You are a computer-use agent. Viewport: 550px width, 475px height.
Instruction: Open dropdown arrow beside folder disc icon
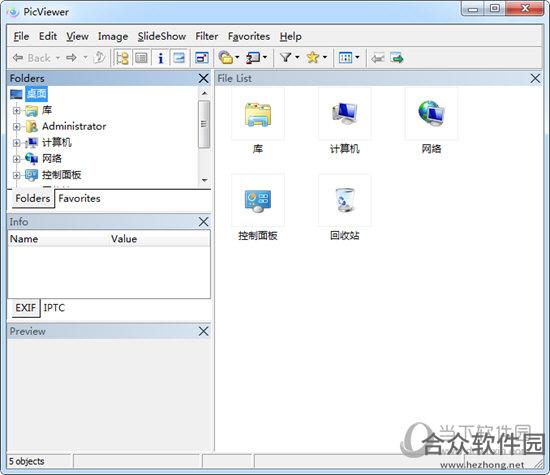tap(237, 58)
